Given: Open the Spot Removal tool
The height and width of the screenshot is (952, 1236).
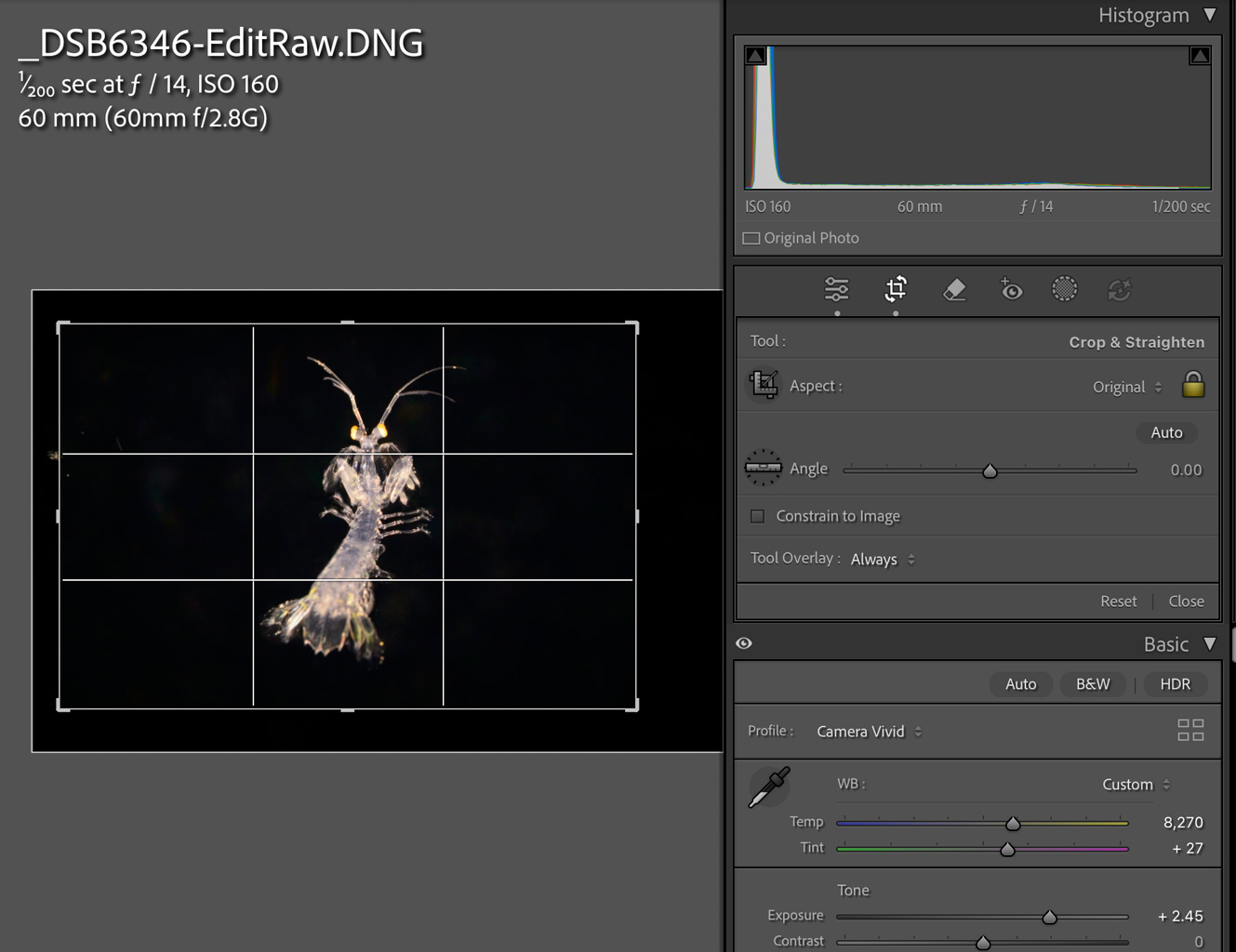Looking at the screenshot, I should tap(953, 289).
